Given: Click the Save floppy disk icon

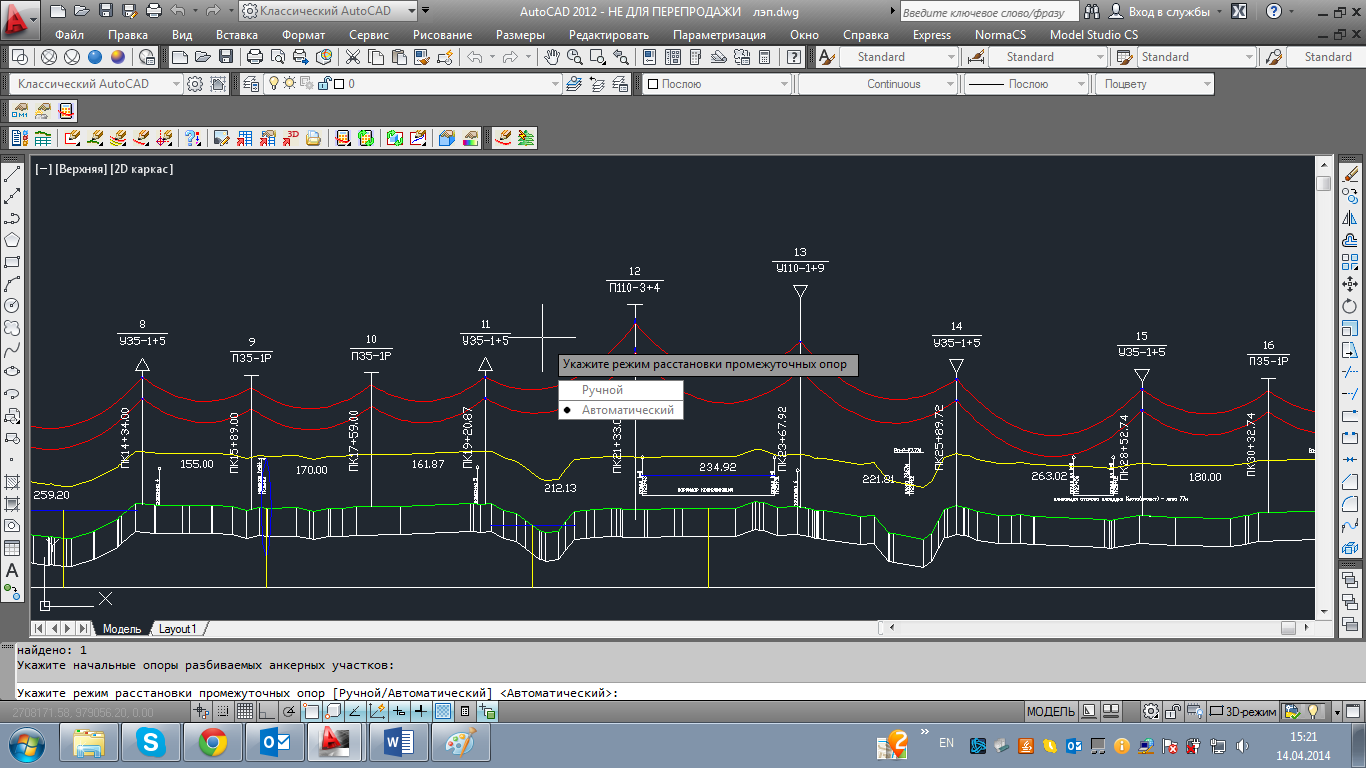Looking at the screenshot, I should tap(226, 57).
